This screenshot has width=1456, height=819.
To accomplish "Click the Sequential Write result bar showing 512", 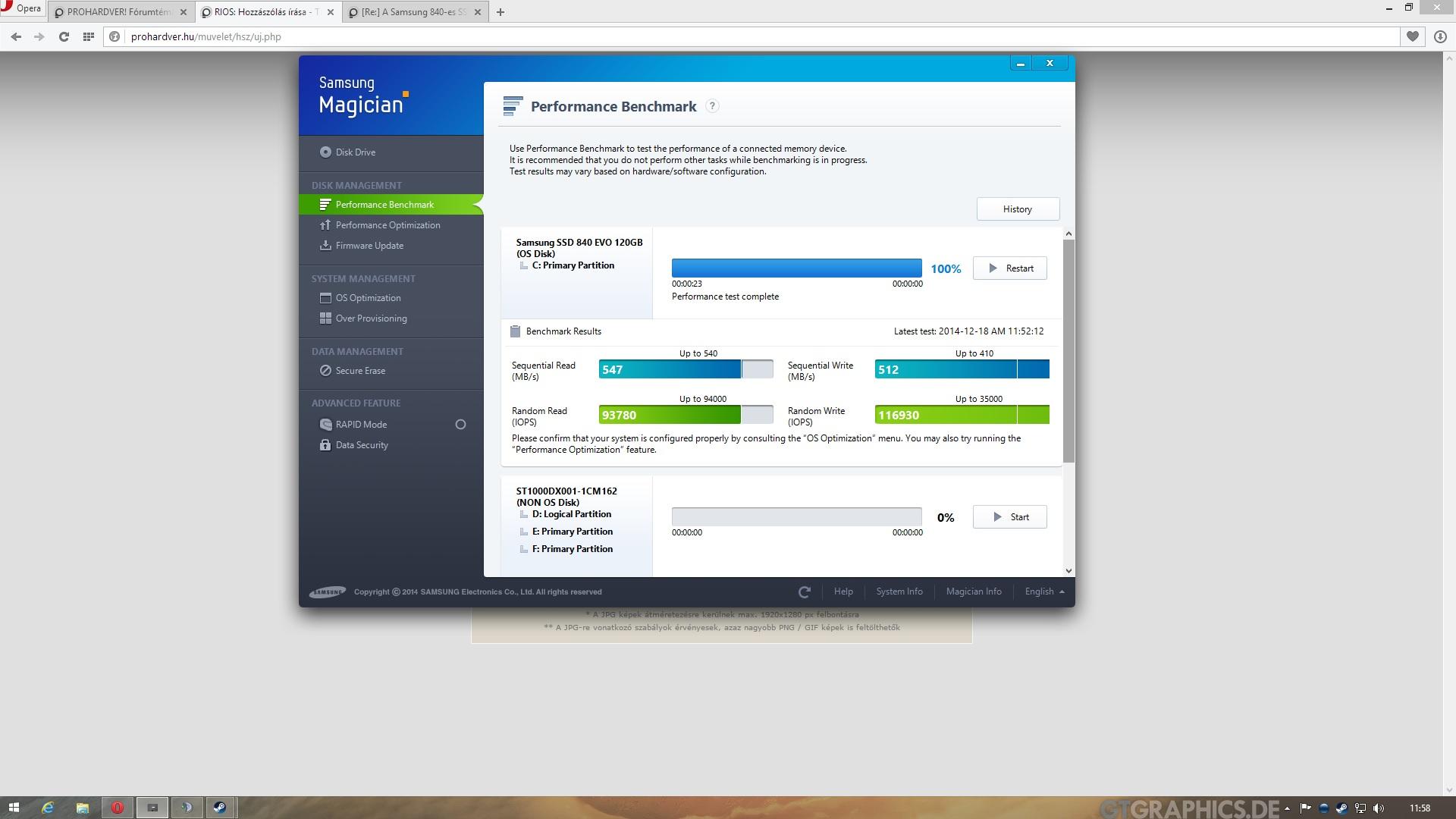I will [x=962, y=369].
